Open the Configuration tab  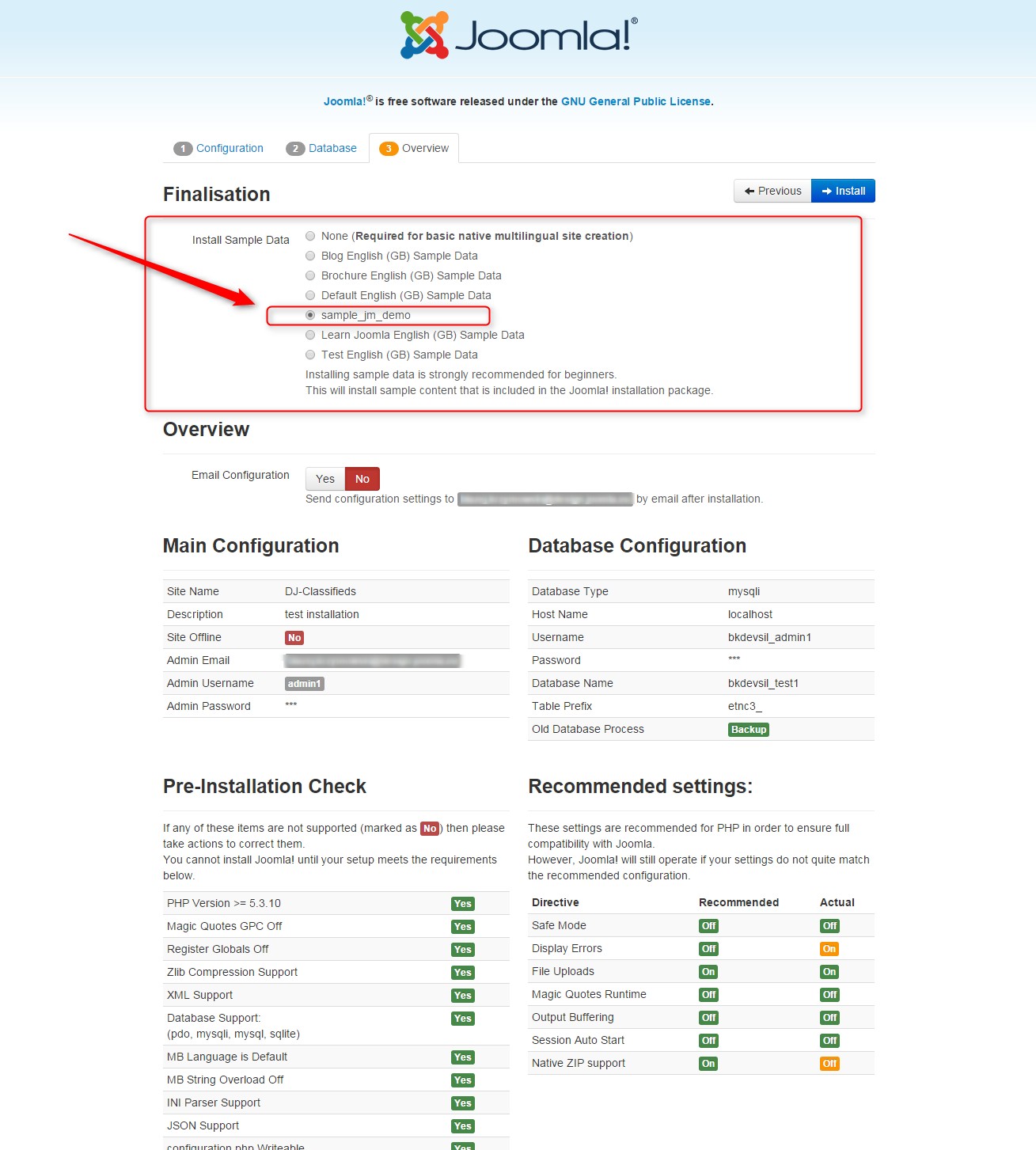pyautogui.click(x=218, y=148)
